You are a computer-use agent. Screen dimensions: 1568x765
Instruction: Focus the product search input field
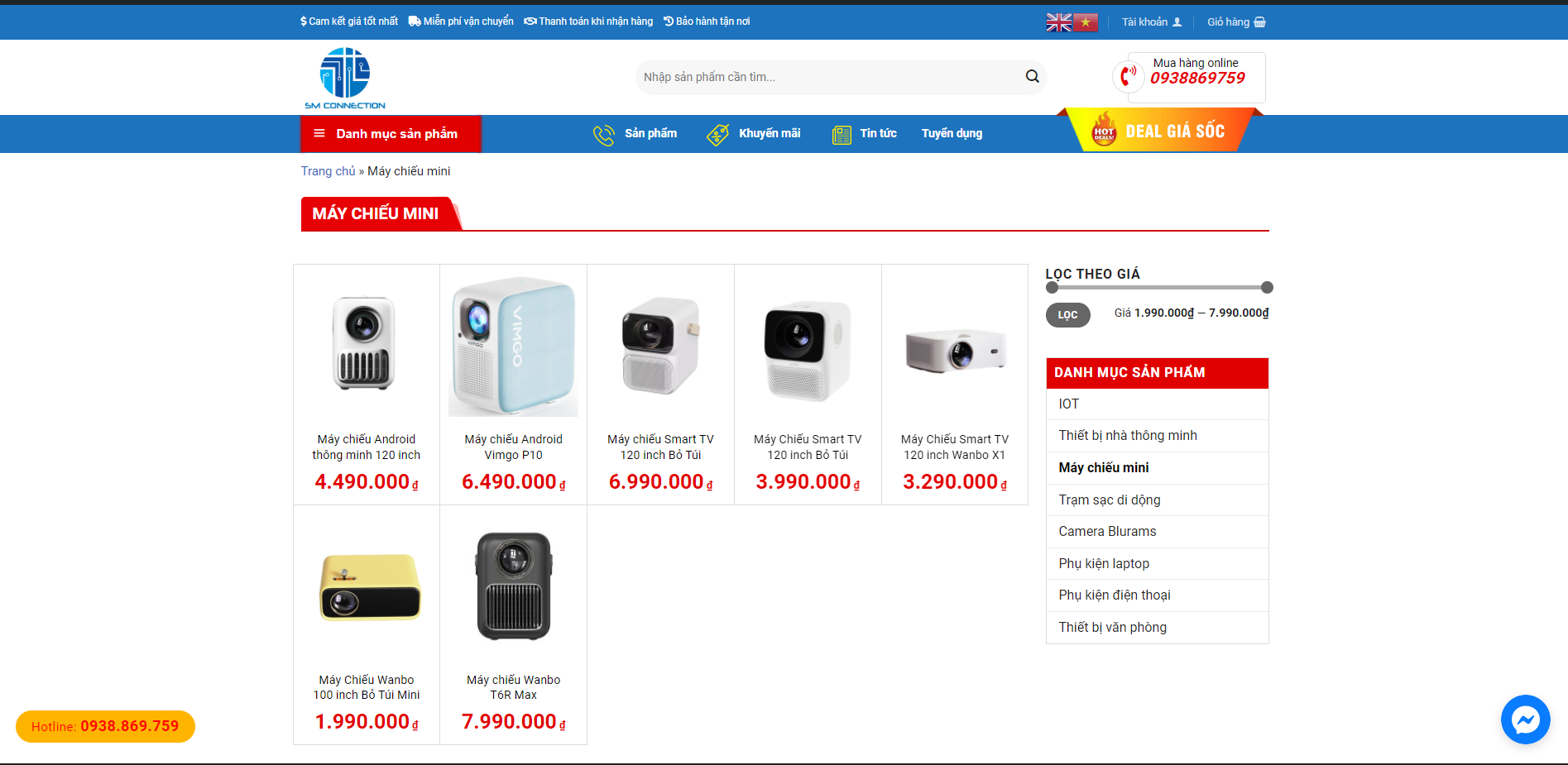[x=827, y=77]
